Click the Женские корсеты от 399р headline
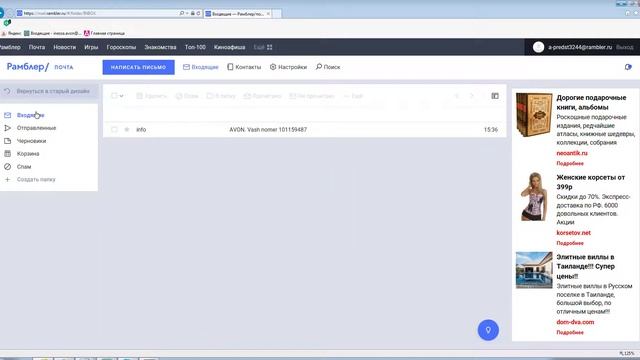This screenshot has height=360, width=640. (591, 182)
